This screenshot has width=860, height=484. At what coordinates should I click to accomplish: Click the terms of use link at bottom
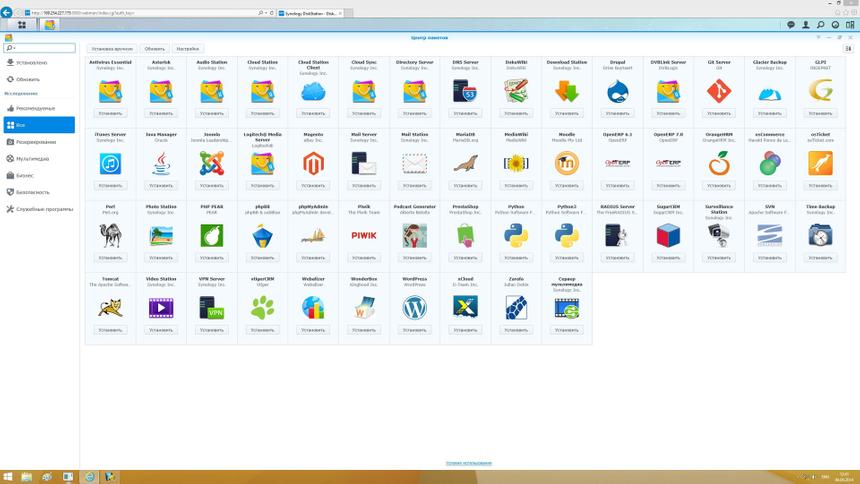(x=468, y=463)
